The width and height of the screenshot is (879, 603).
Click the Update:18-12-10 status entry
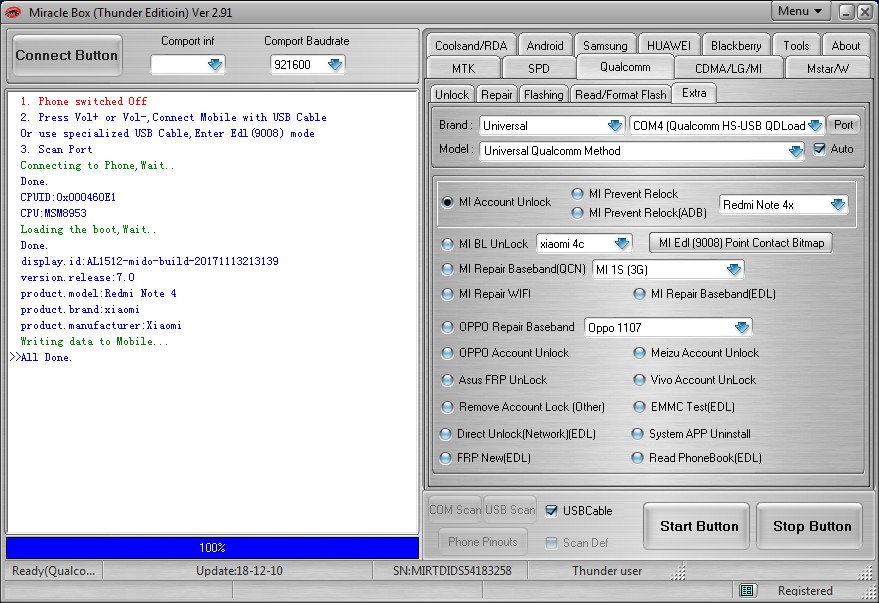tap(239, 570)
